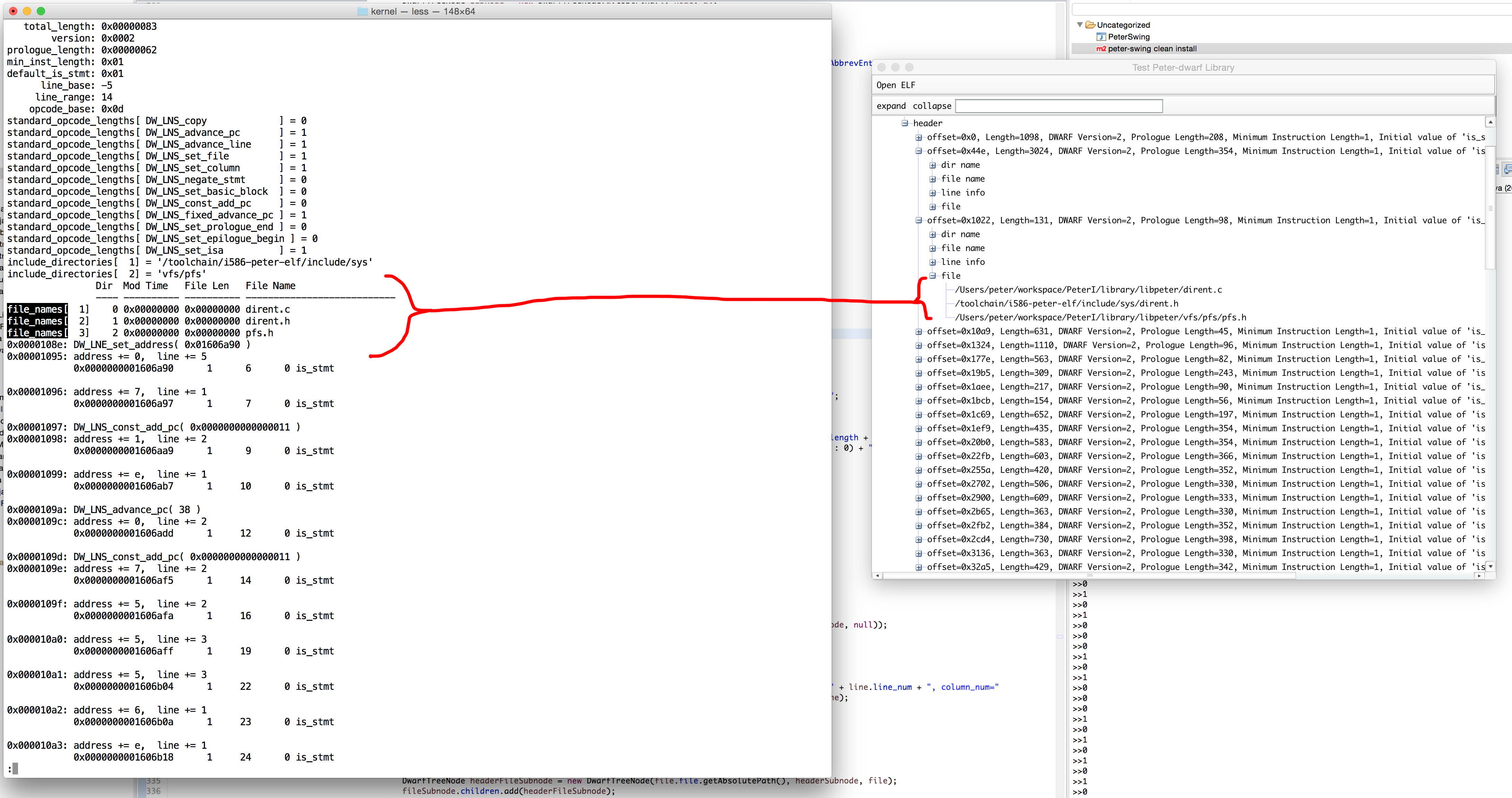The width and height of the screenshot is (1512, 798).
Task: Click the kernel folder icon in terminal title
Action: pyautogui.click(x=362, y=11)
